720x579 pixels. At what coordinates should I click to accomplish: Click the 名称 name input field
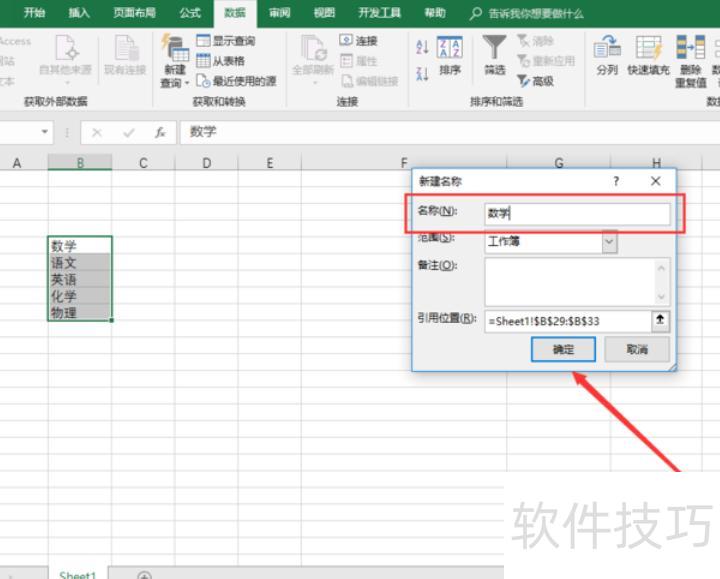[576, 213]
